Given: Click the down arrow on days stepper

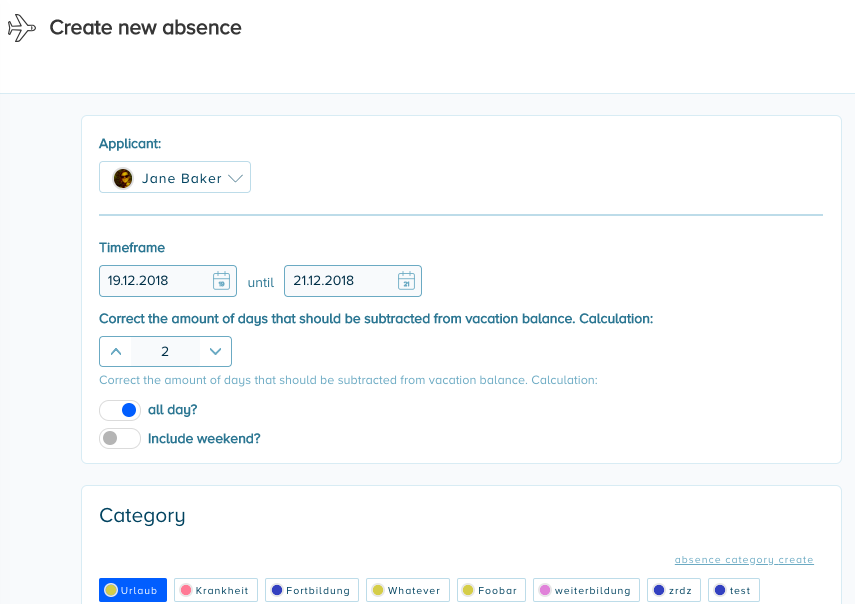Looking at the screenshot, I should click(215, 352).
